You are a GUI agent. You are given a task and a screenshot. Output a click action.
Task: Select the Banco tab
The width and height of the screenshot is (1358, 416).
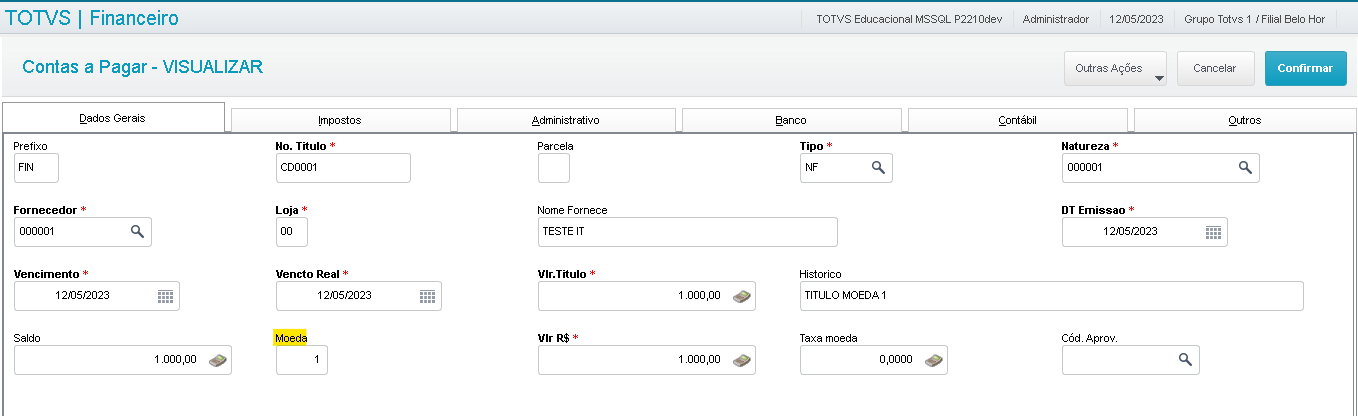(790, 120)
